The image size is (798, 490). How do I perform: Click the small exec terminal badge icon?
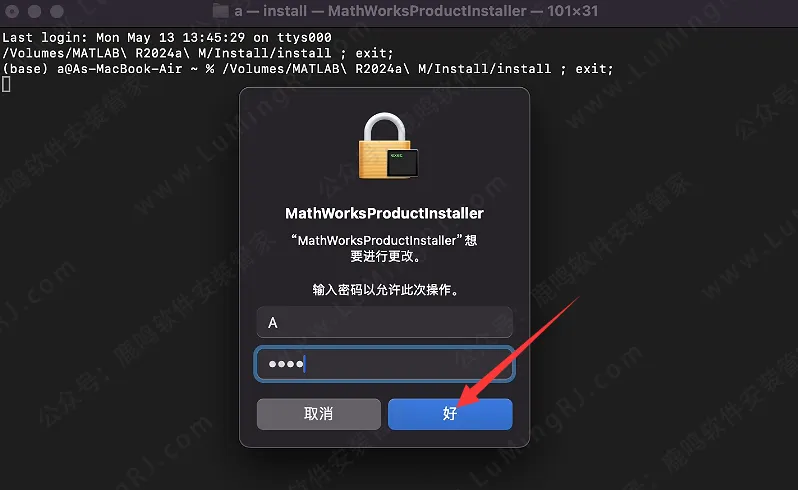click(403, 163)
